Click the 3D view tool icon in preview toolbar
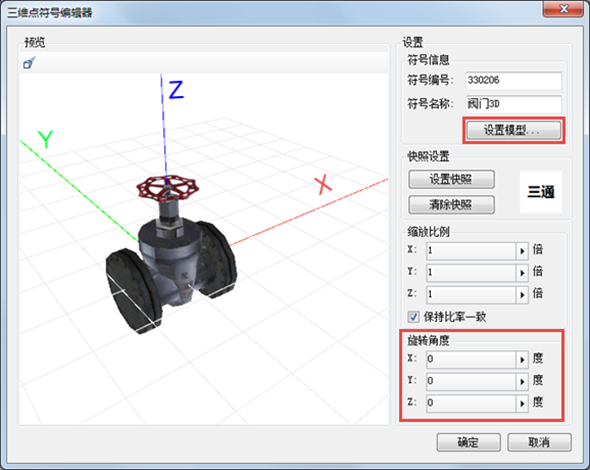590x470 pixels. [29, 63]
